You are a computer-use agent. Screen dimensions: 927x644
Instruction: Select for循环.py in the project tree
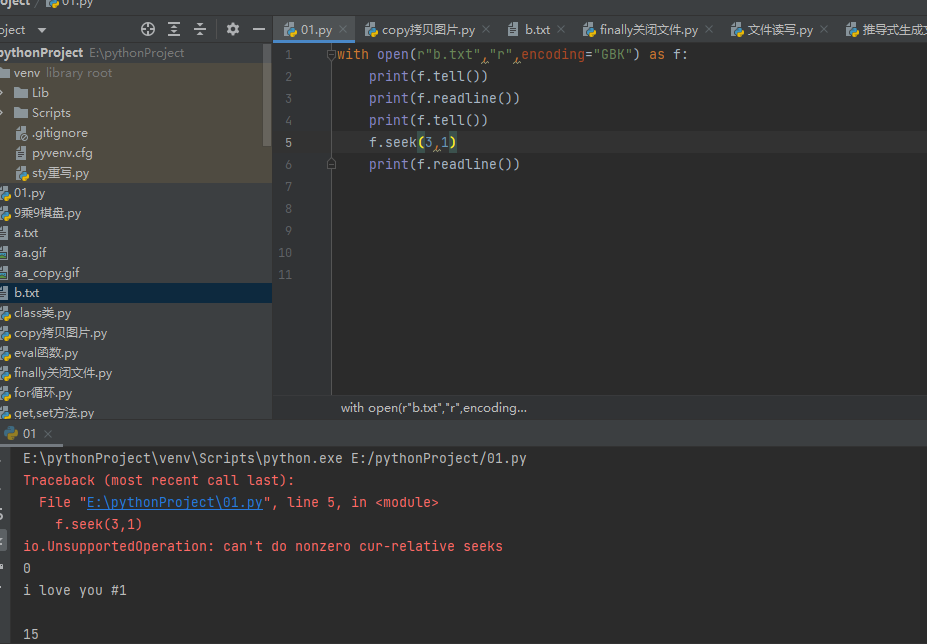tap(136, 393)
